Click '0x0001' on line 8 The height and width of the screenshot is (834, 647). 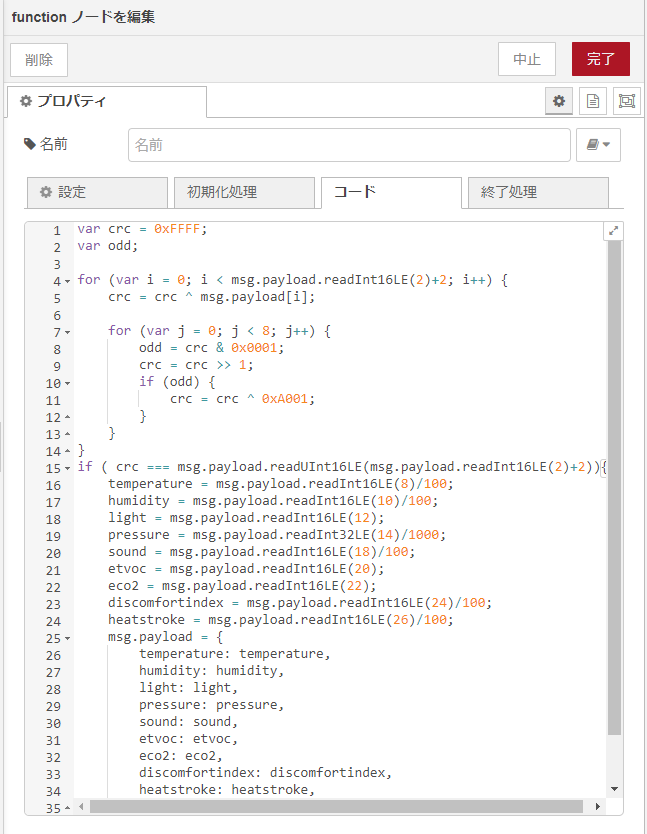pos(254,348)
